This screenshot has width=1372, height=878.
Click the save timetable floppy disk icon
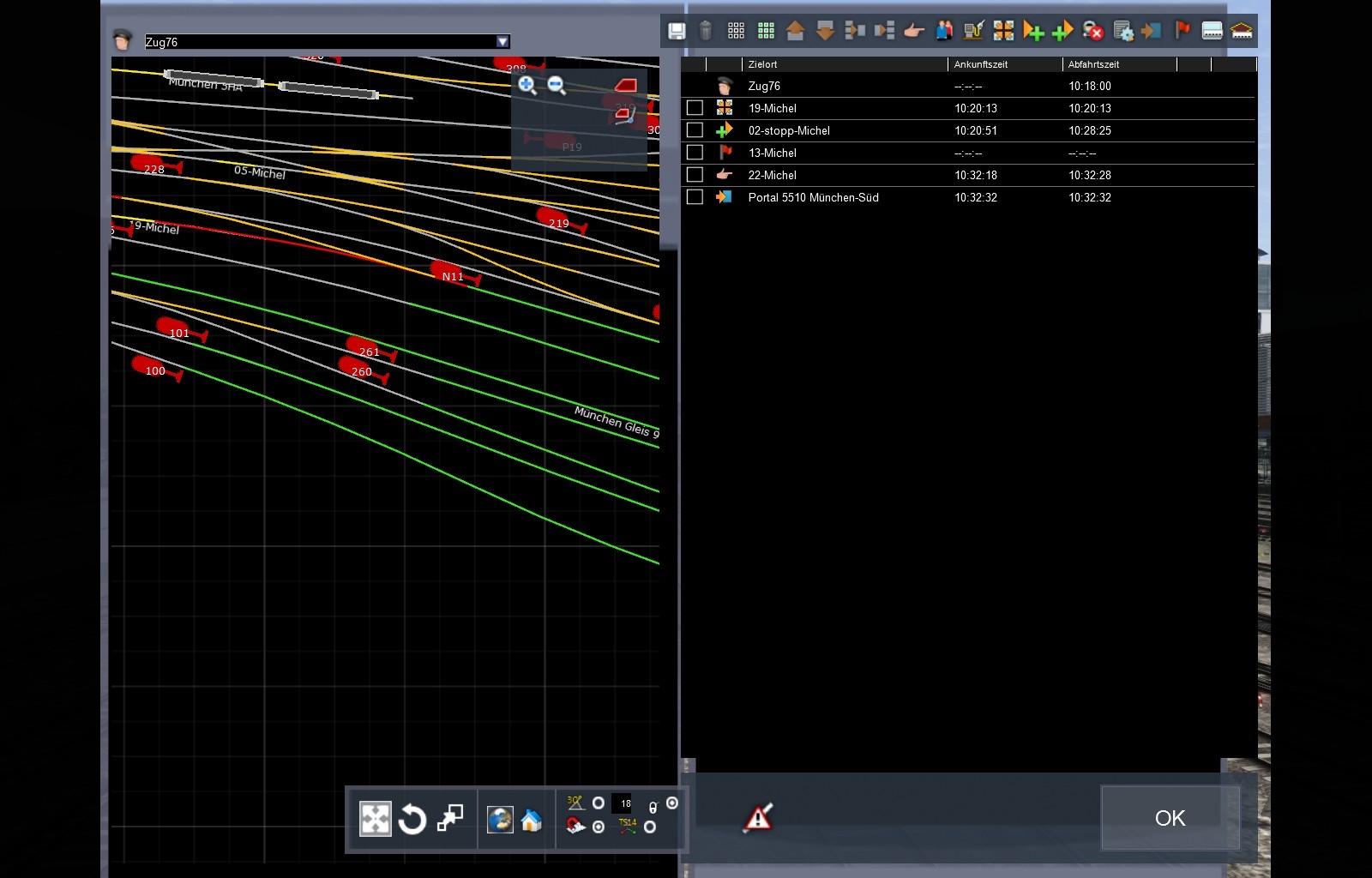point(677,32)
